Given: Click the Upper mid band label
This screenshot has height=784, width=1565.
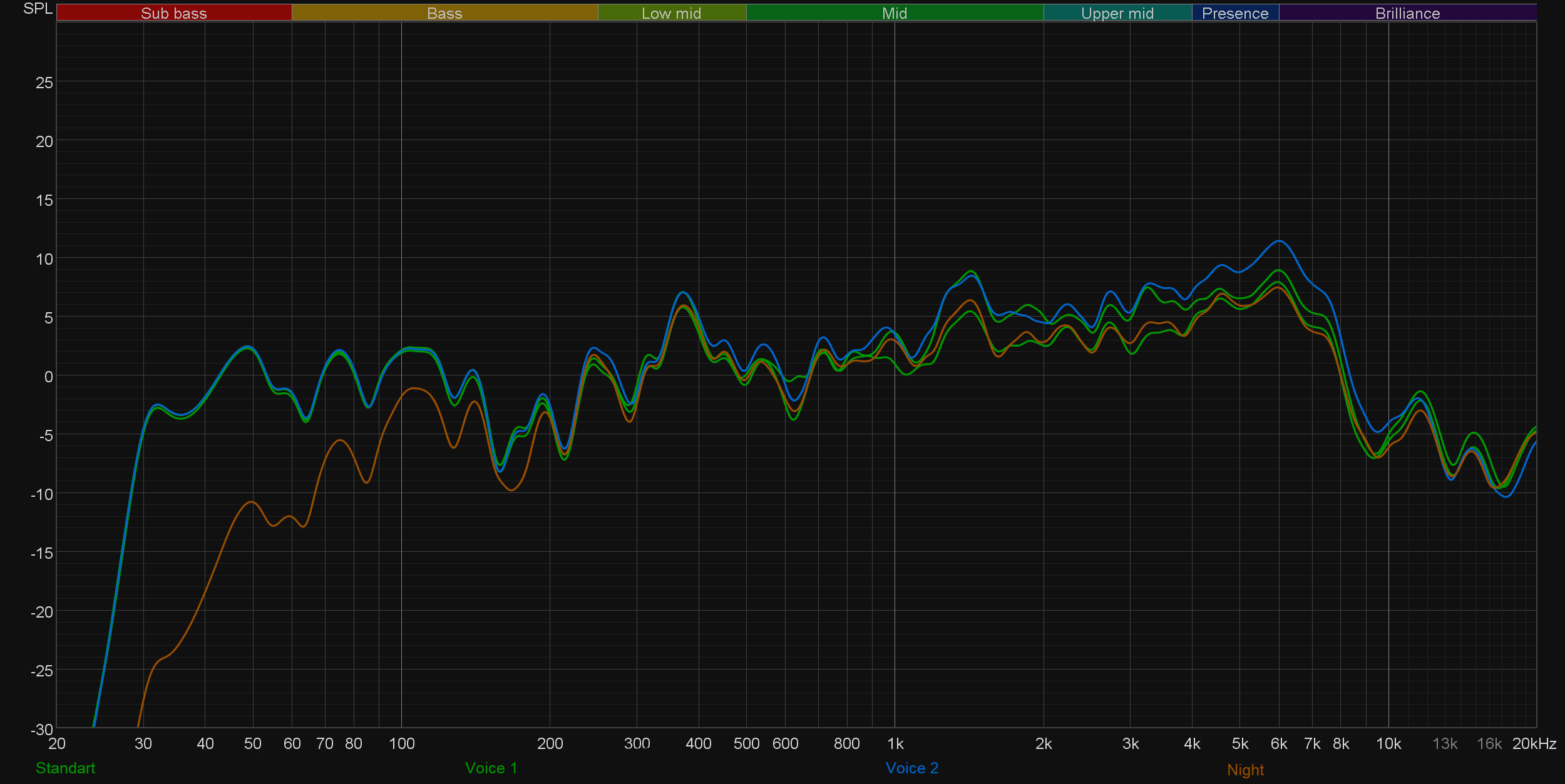Looking at the screenshot, I should [1117, 13].
